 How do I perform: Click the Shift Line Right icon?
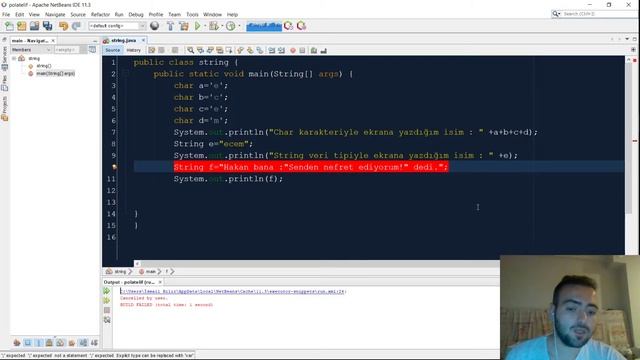pyautogui.click(x=281, y=50)
